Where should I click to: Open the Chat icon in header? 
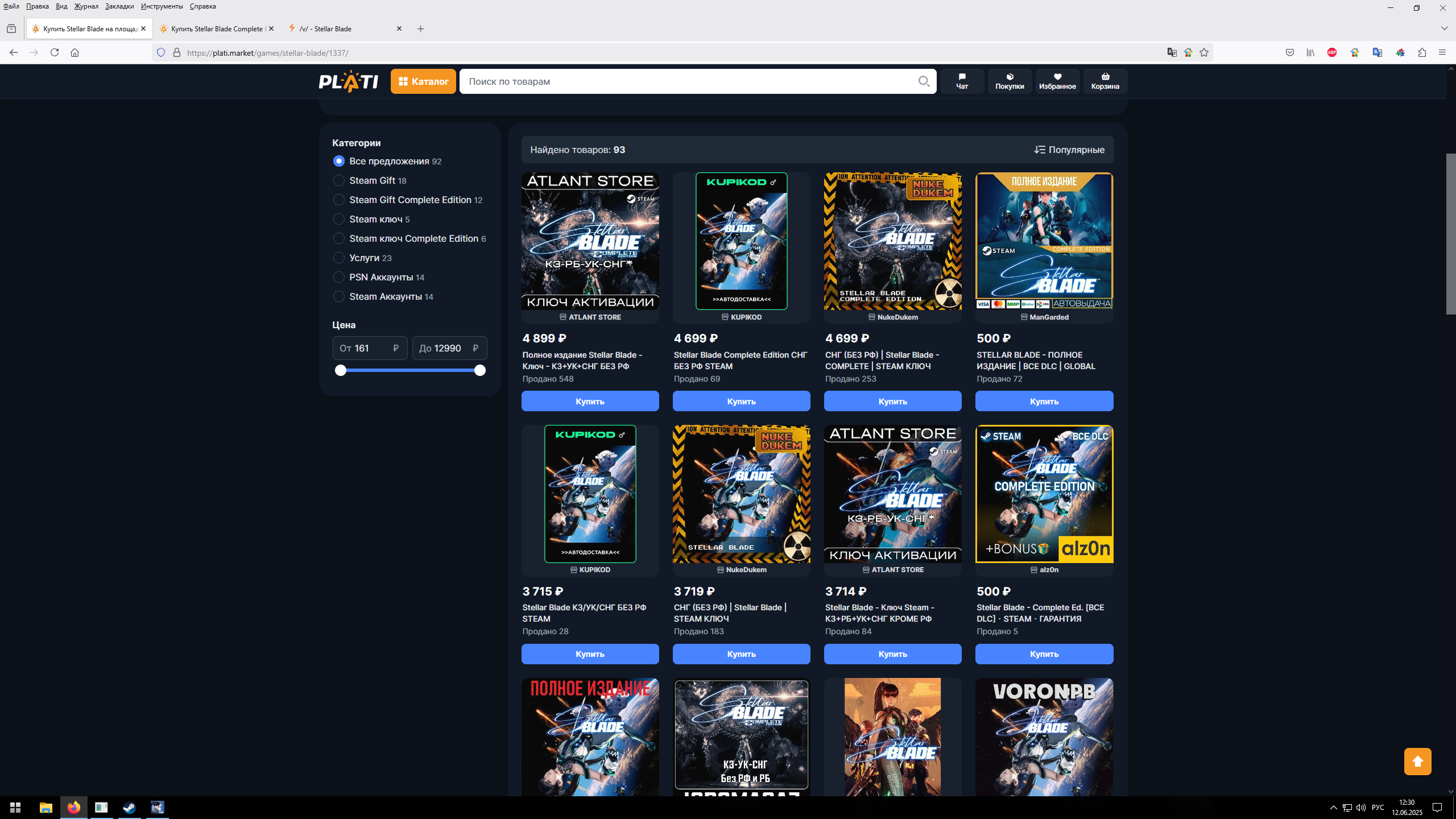962,81
